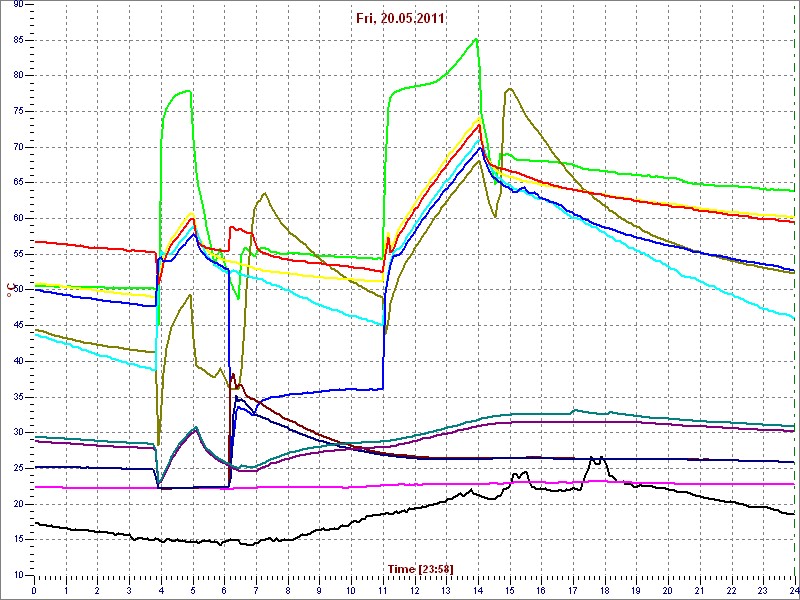Click hour 14 on the time axis
The width and height of the screenshot is (800, 600).
click(x=478, y=588)
